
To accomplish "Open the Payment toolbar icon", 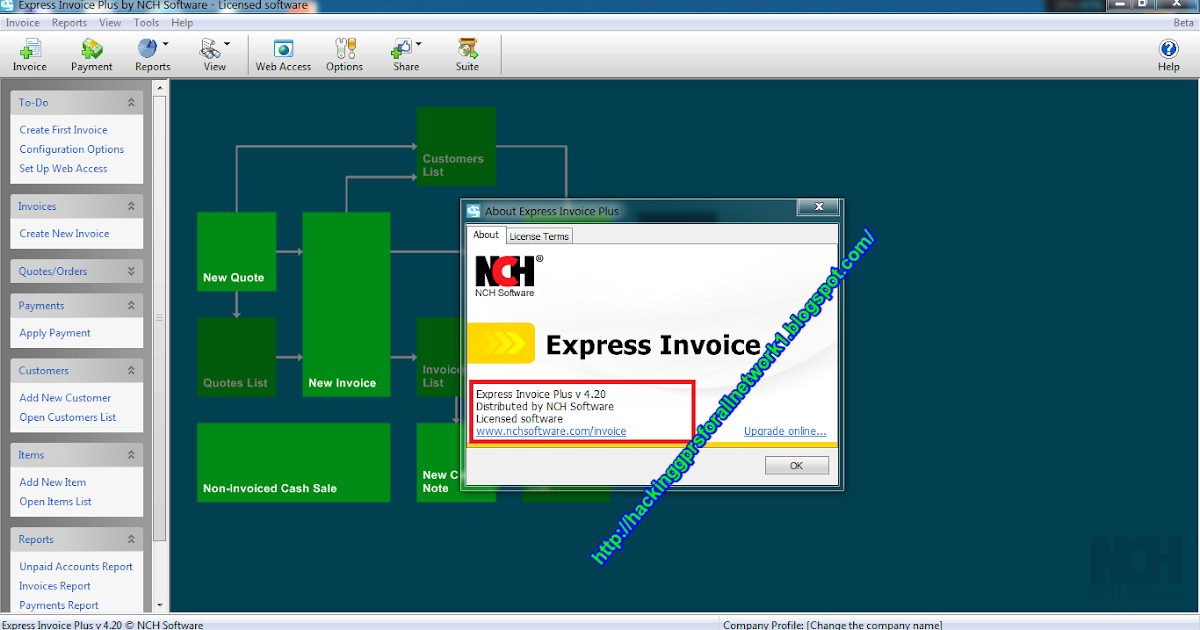I will coord(91,55).
